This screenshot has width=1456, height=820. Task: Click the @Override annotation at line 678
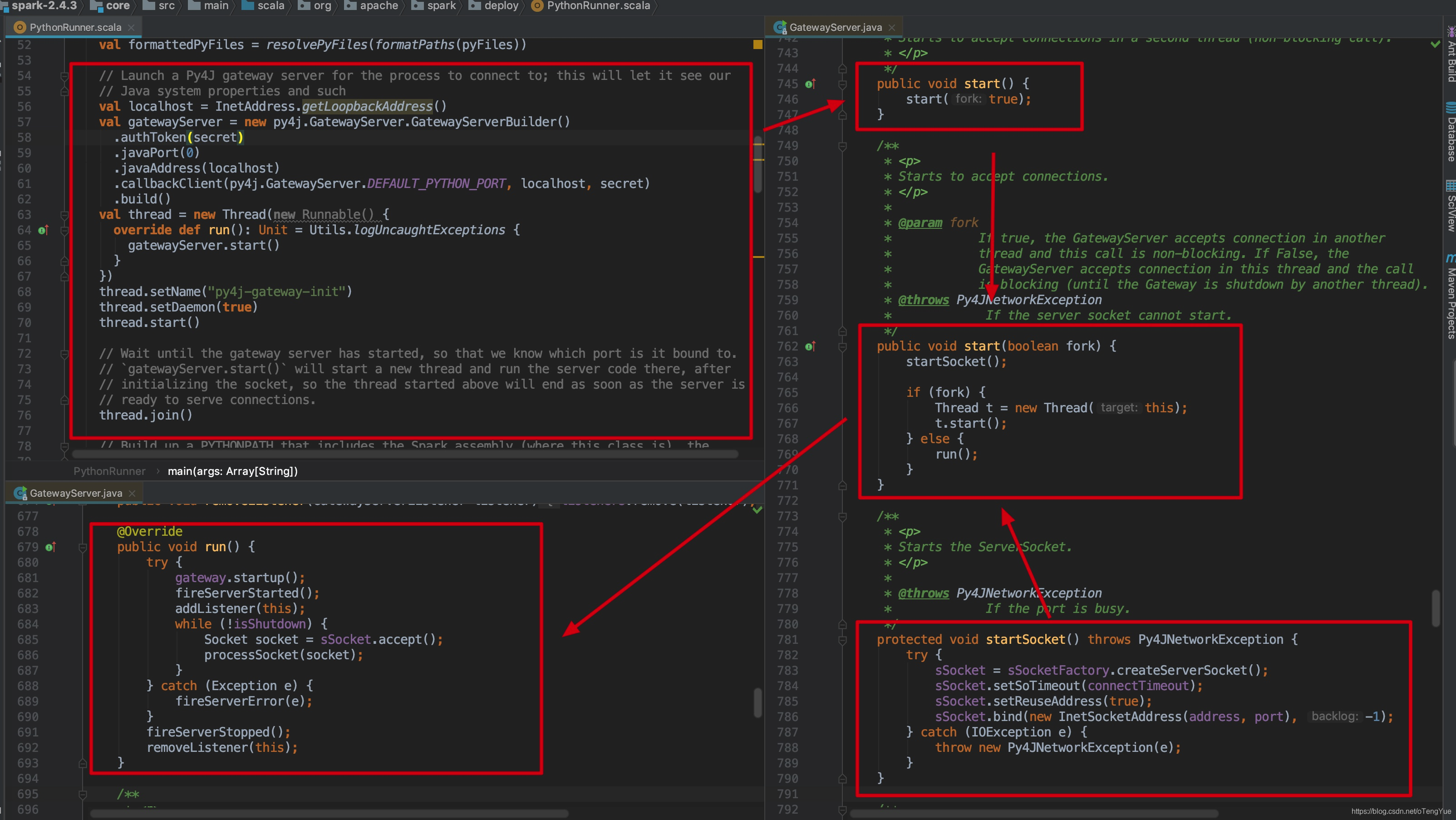[150, 532]
